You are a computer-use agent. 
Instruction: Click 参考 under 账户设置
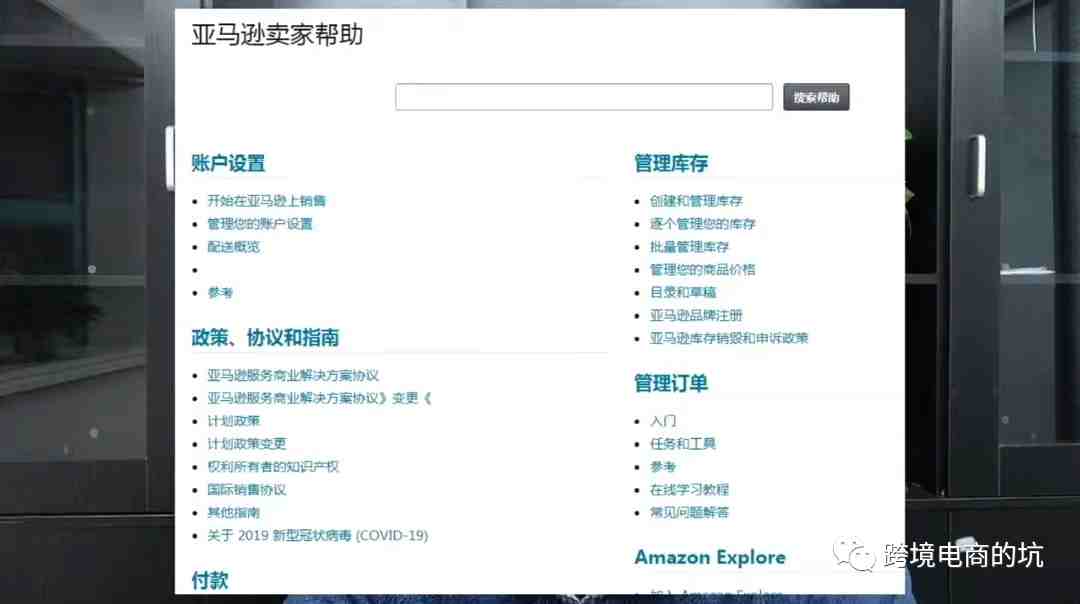coord(220,293)
